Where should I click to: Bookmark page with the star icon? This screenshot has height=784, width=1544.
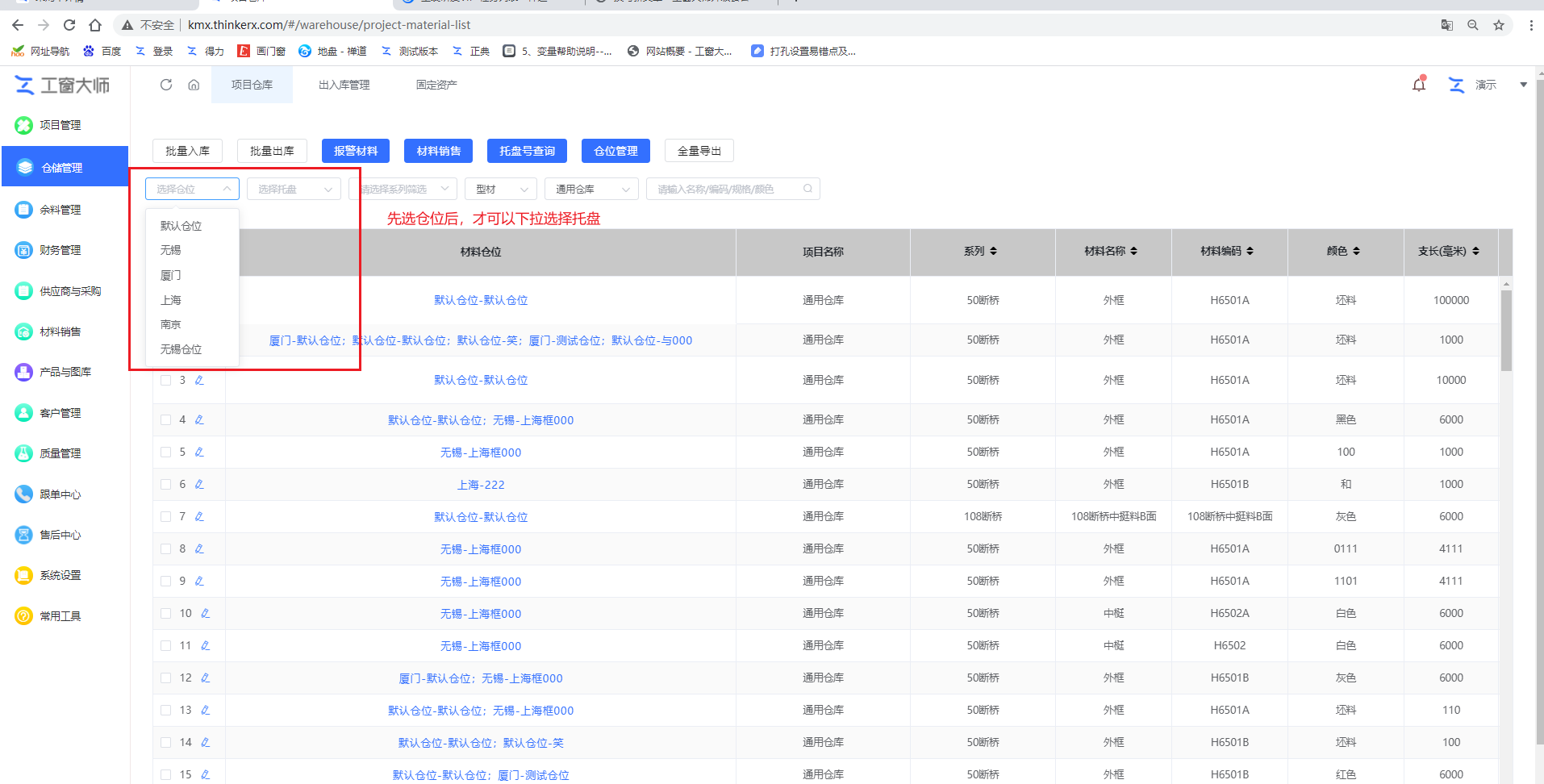(1499, 25)
